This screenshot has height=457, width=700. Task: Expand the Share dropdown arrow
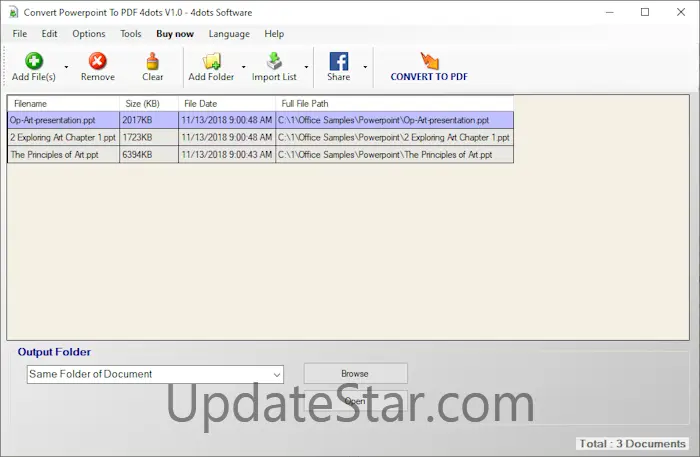(365, 67)
